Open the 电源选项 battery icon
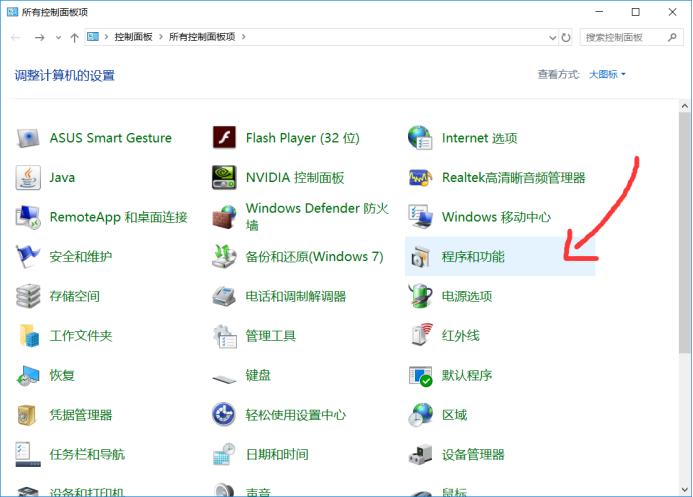Screen dimensions: 693x497 pos(420,296)
